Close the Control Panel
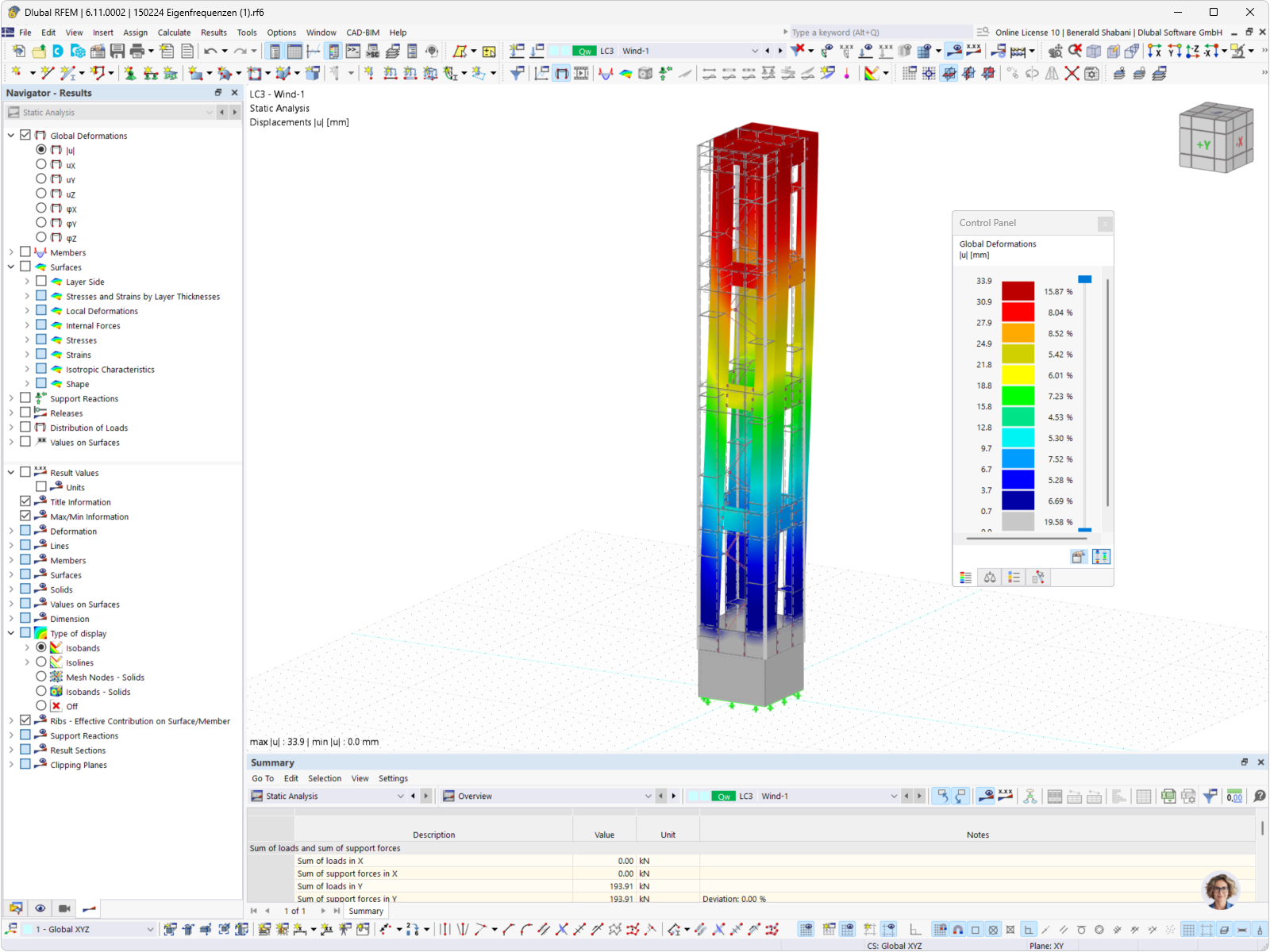 (1104, 224)
